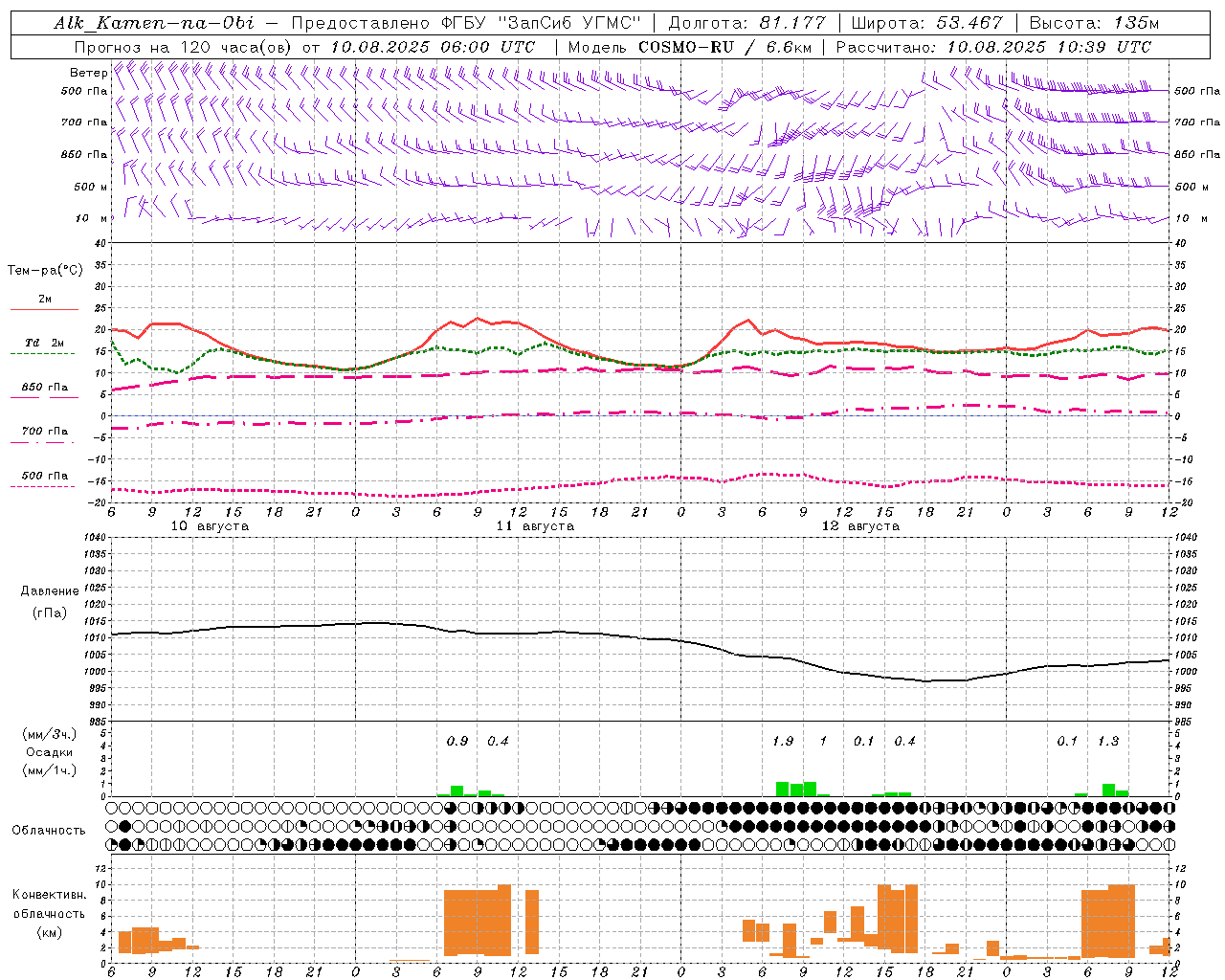1225x980 pixels.
Task: Click the green dashed sample under Td 2м
Action: 42,354
